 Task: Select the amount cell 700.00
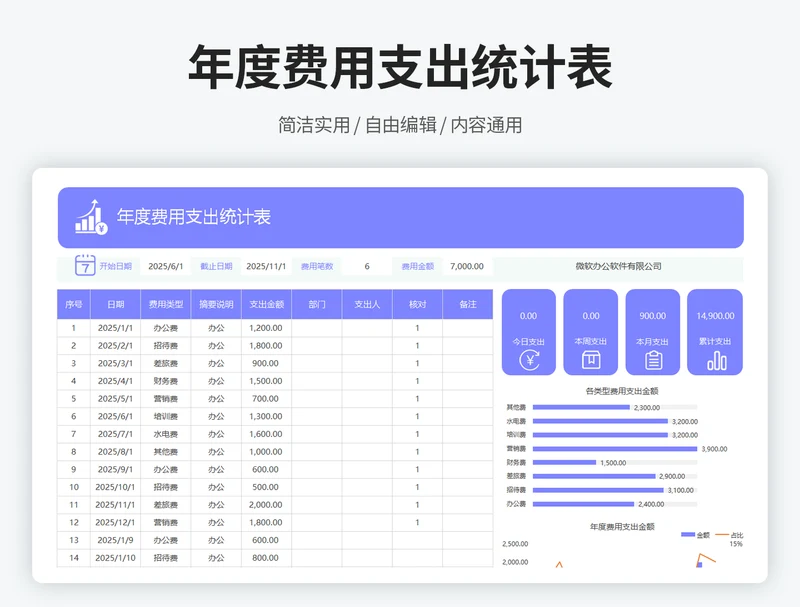coord(266,399)
